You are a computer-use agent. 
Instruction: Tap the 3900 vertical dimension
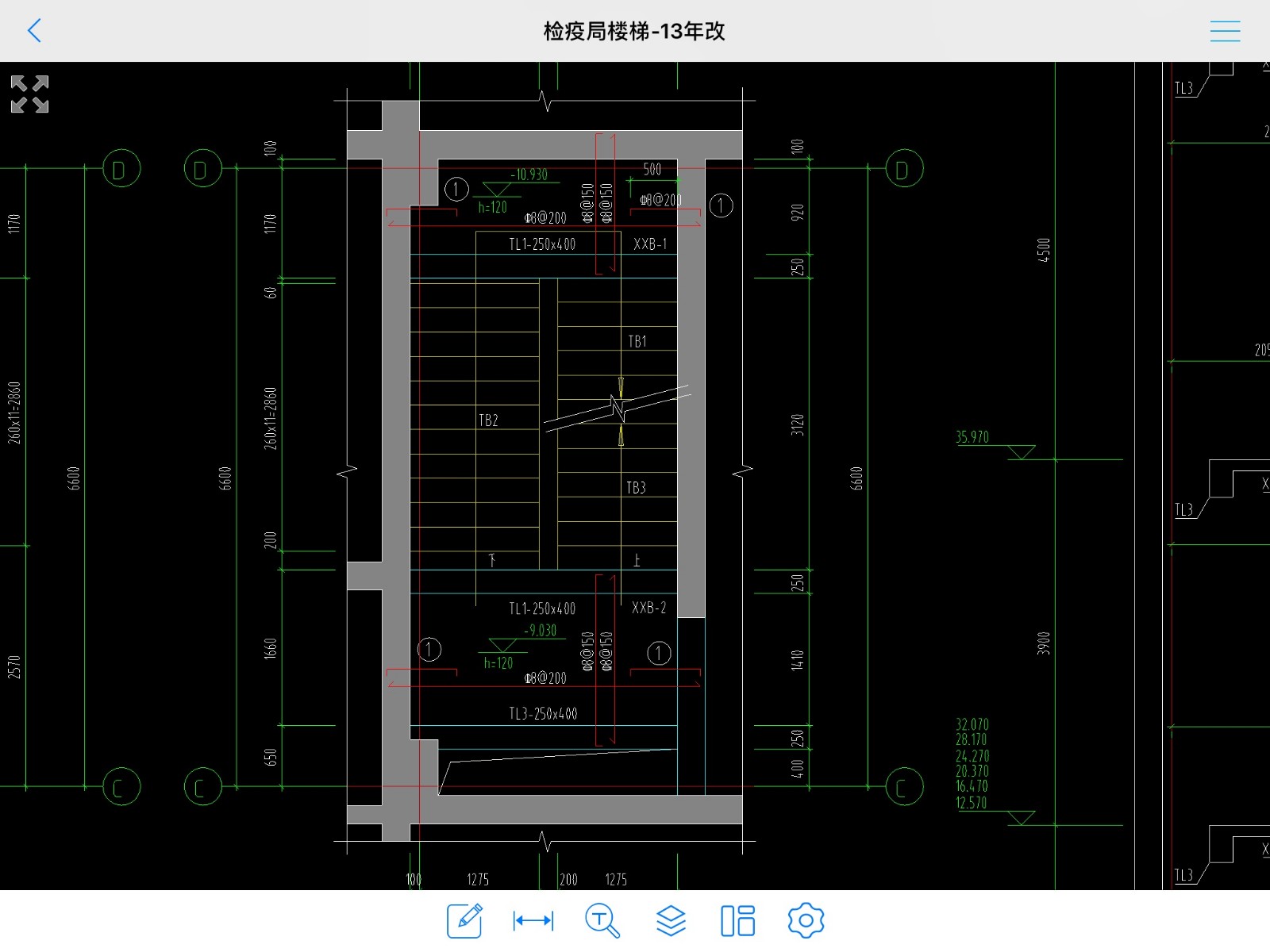[1044, 643]
